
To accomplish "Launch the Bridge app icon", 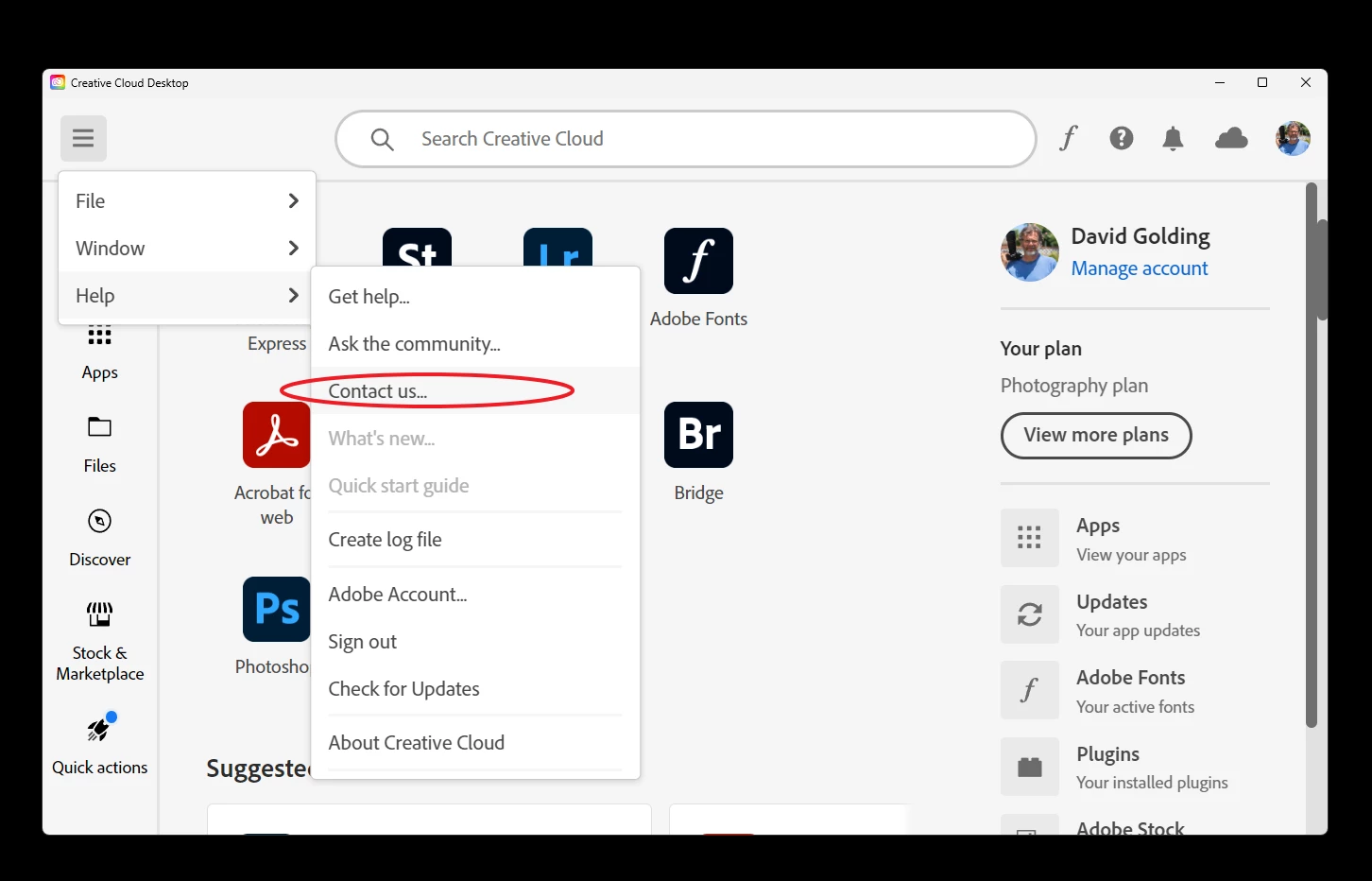I will (x=698, y=435).
